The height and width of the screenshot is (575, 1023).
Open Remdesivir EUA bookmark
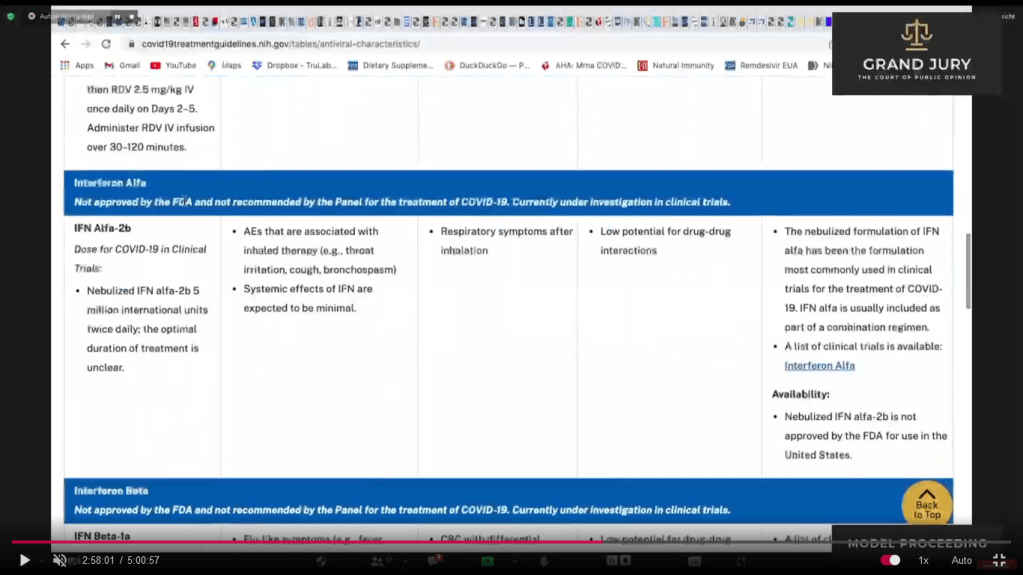click(761, 66)
